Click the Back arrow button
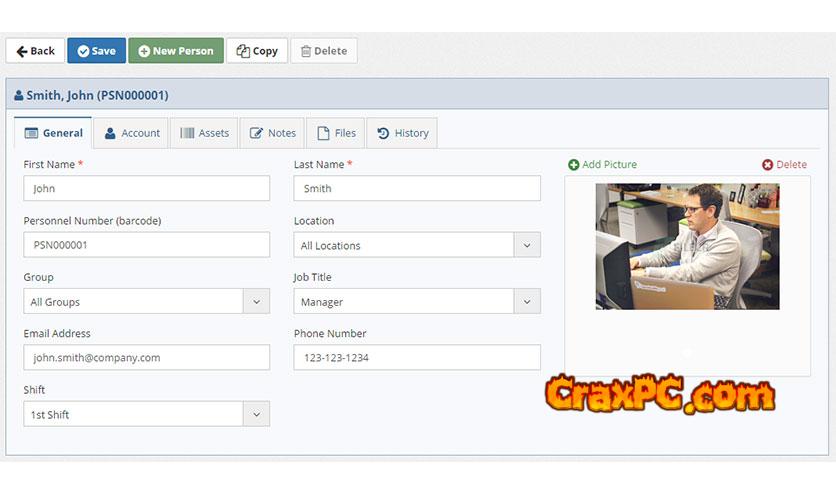 [35, 51]
